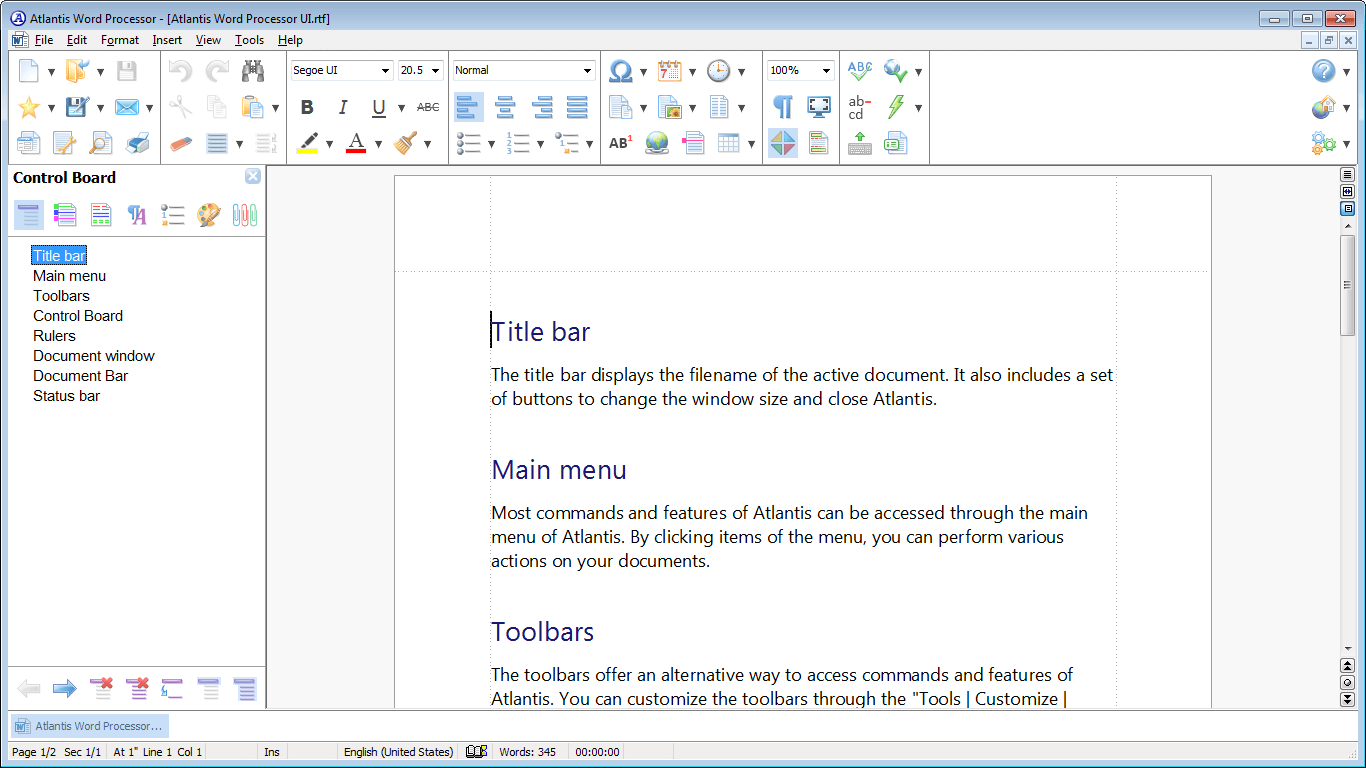This screenshot has width=1366, height=768.
Task: Click the blue Forward arrow in Control Board
Action: click(65, 688)
